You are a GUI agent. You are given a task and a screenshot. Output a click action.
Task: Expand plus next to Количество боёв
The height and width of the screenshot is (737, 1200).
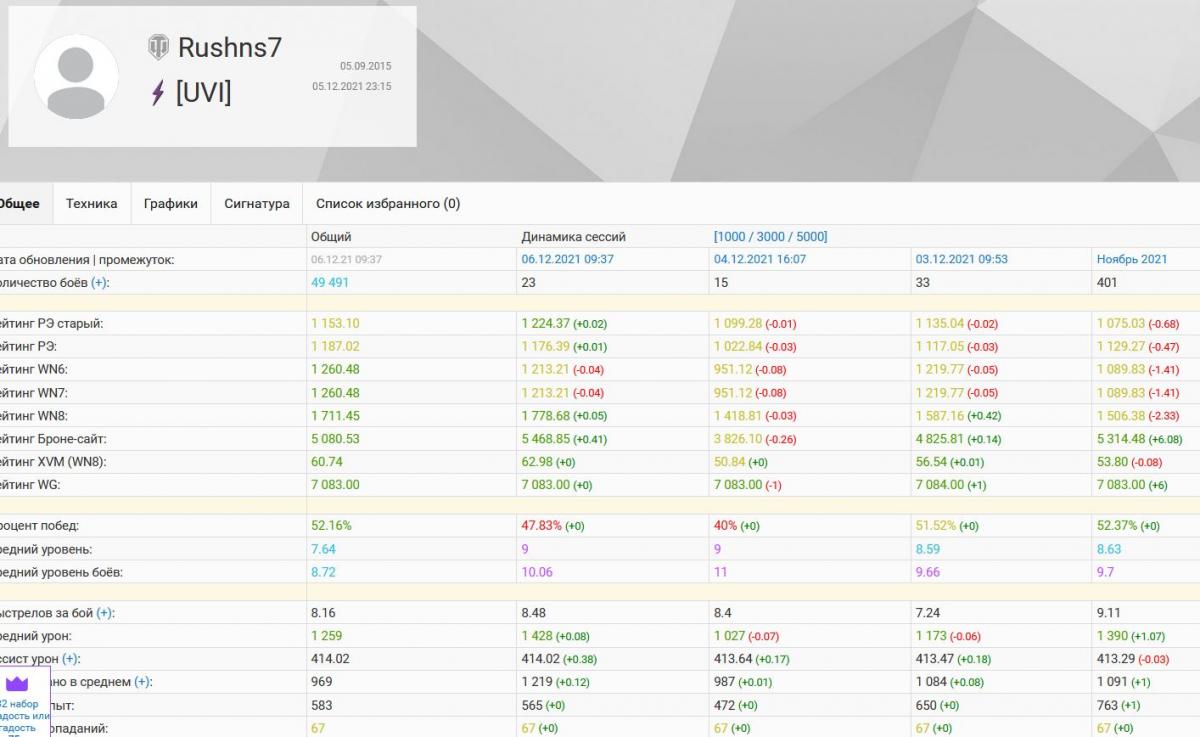point(98,283)
